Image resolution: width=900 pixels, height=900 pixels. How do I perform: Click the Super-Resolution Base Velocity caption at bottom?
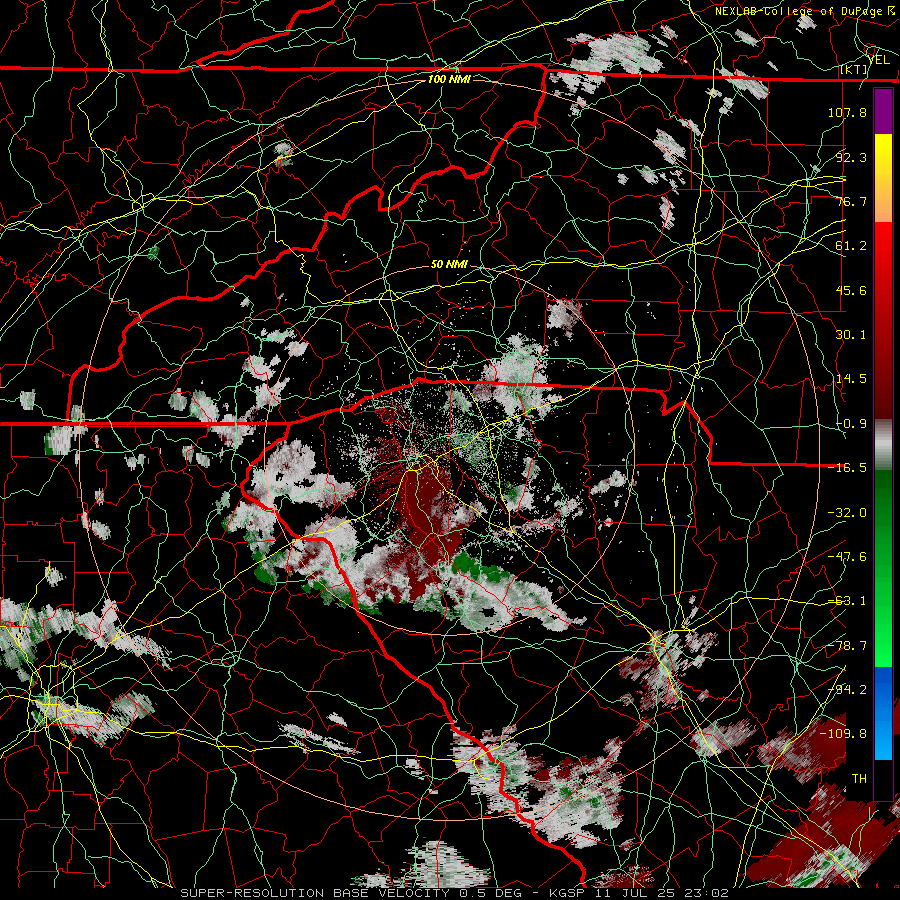(x=455, y=893)
